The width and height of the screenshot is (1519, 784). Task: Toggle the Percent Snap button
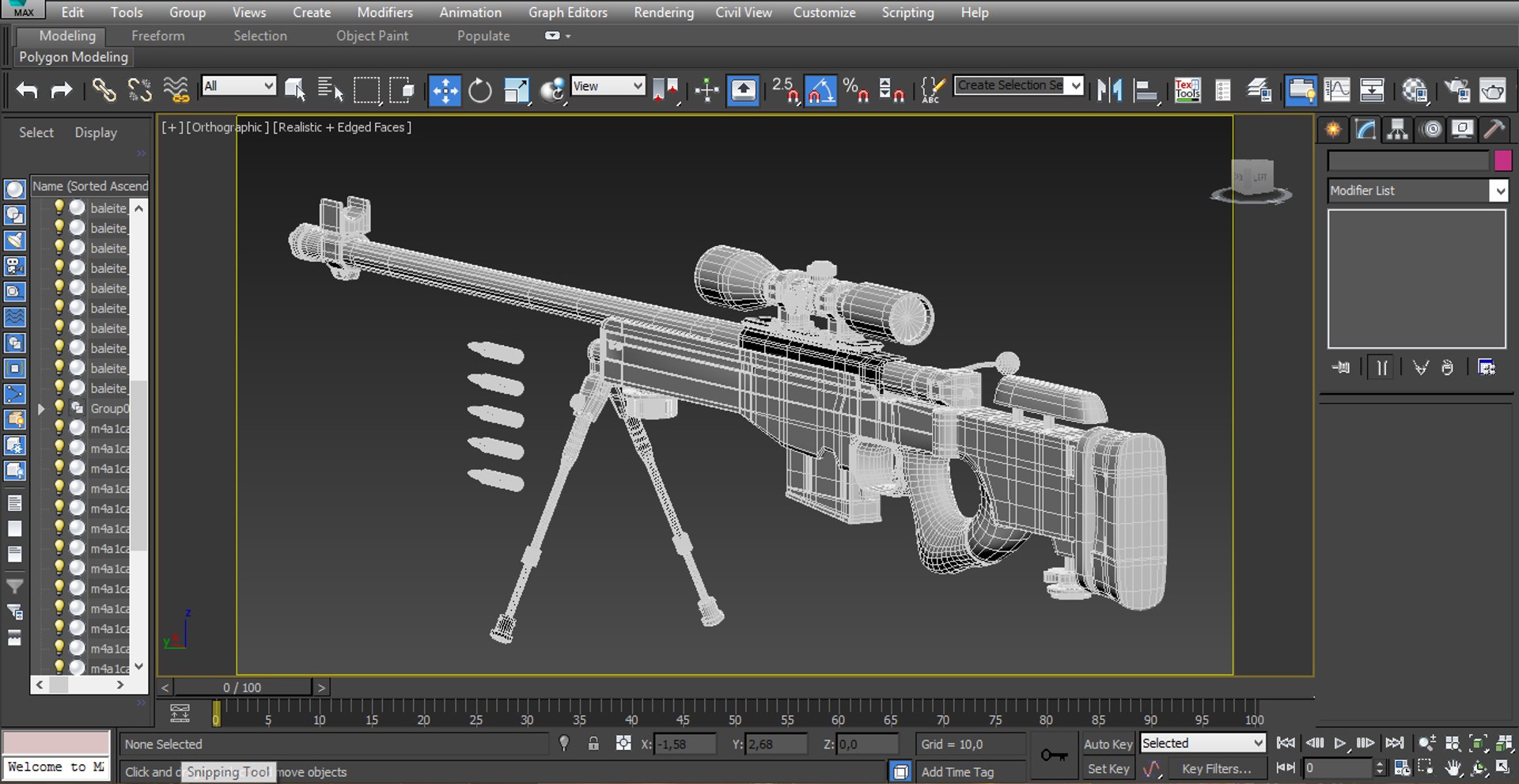[856, 90]
